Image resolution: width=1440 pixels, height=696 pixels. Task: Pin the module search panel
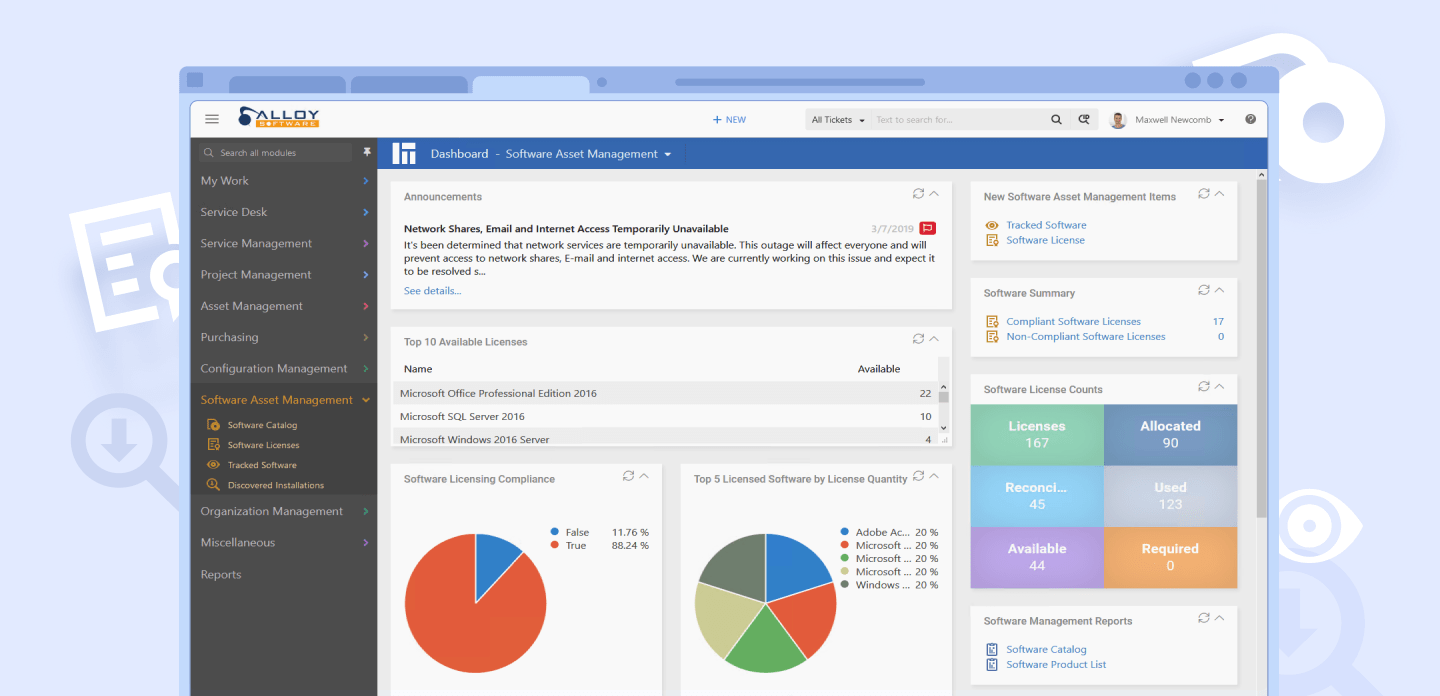[x=367, y=151]
